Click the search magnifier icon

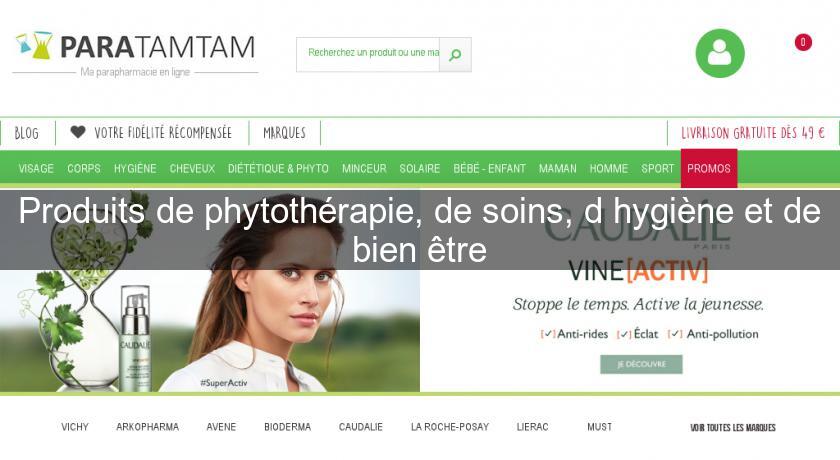pyautogui.click(x=455, y=55)
